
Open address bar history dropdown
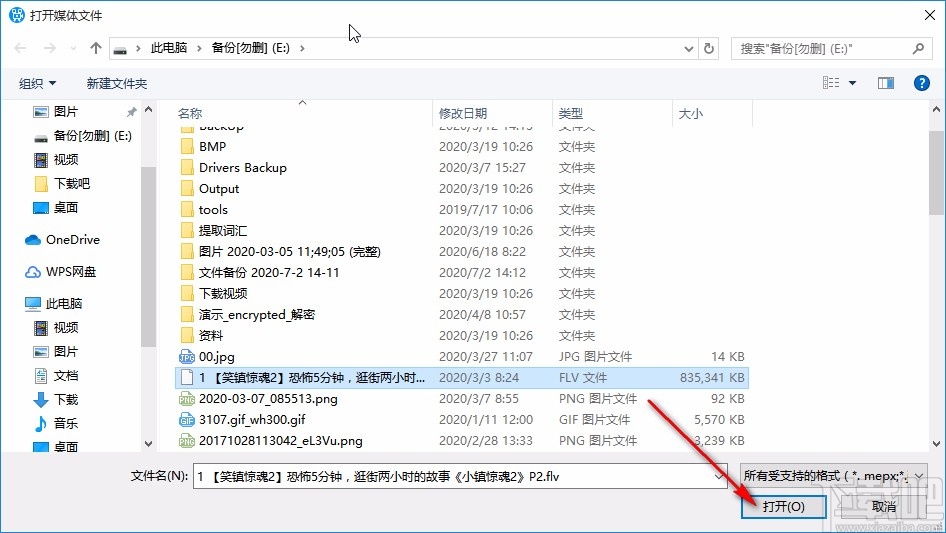[688, 48]
